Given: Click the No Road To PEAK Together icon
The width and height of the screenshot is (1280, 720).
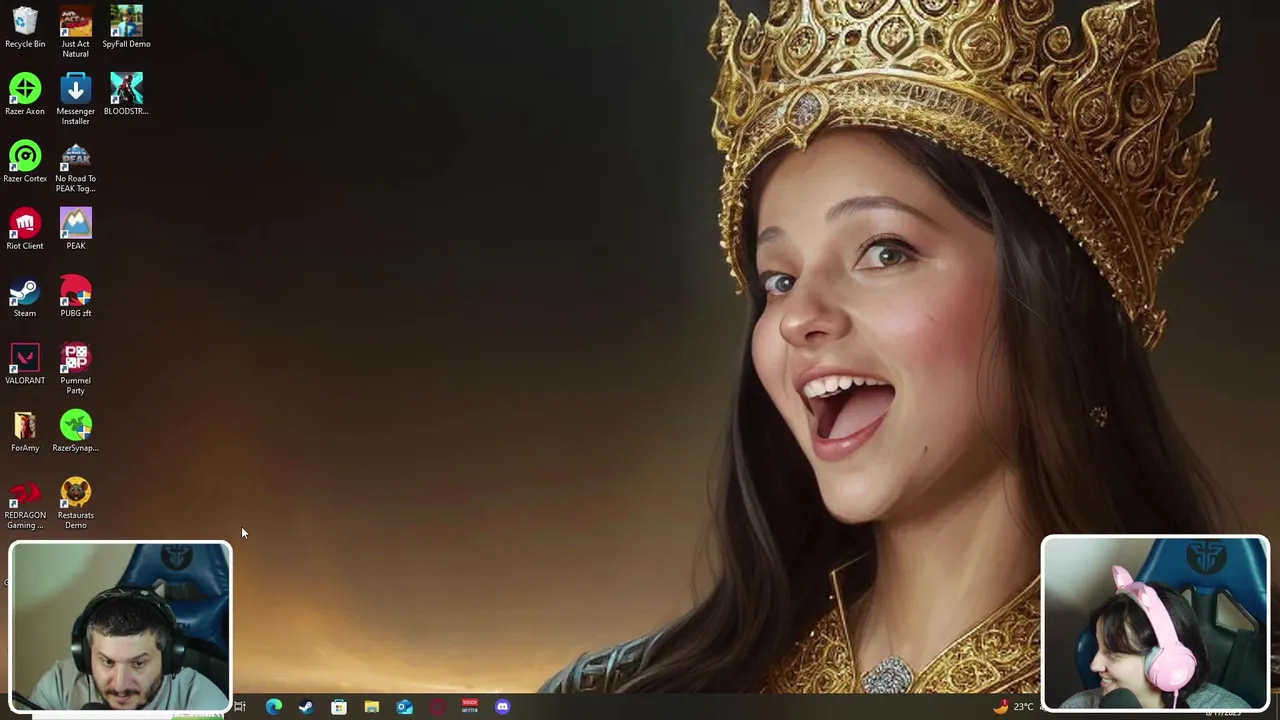Looking at the screenshot, I should [x=75, y=167].
